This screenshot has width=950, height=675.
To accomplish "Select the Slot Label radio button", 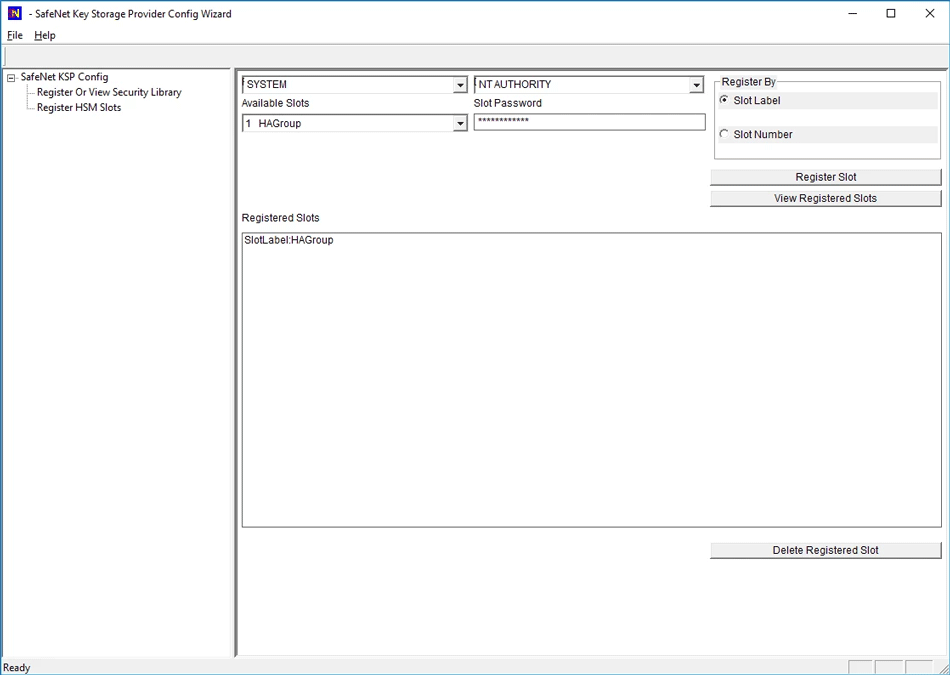I will pos(725,100).
